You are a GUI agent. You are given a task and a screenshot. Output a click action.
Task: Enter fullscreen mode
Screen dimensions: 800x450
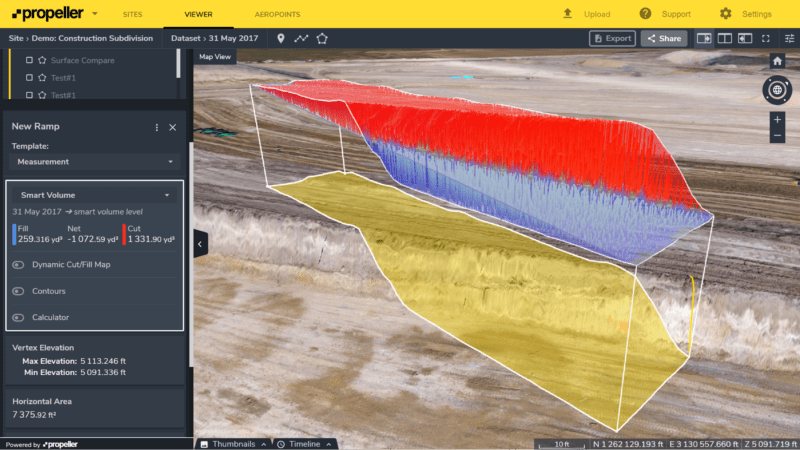pos(766,38)
